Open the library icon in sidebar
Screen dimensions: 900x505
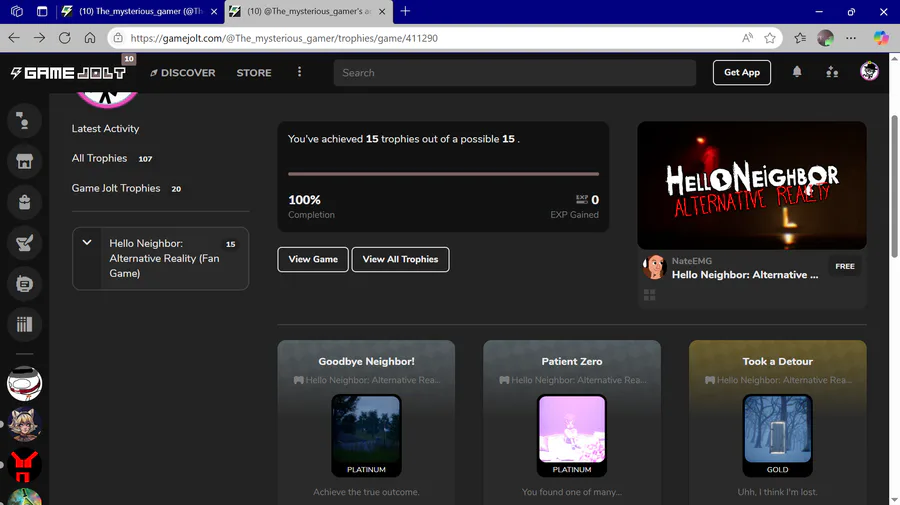(24, 324)
